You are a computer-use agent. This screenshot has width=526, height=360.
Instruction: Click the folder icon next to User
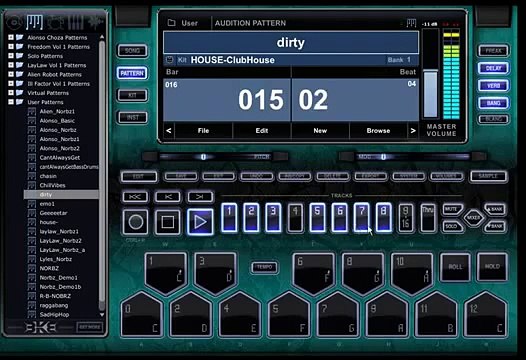coord(171,23)
